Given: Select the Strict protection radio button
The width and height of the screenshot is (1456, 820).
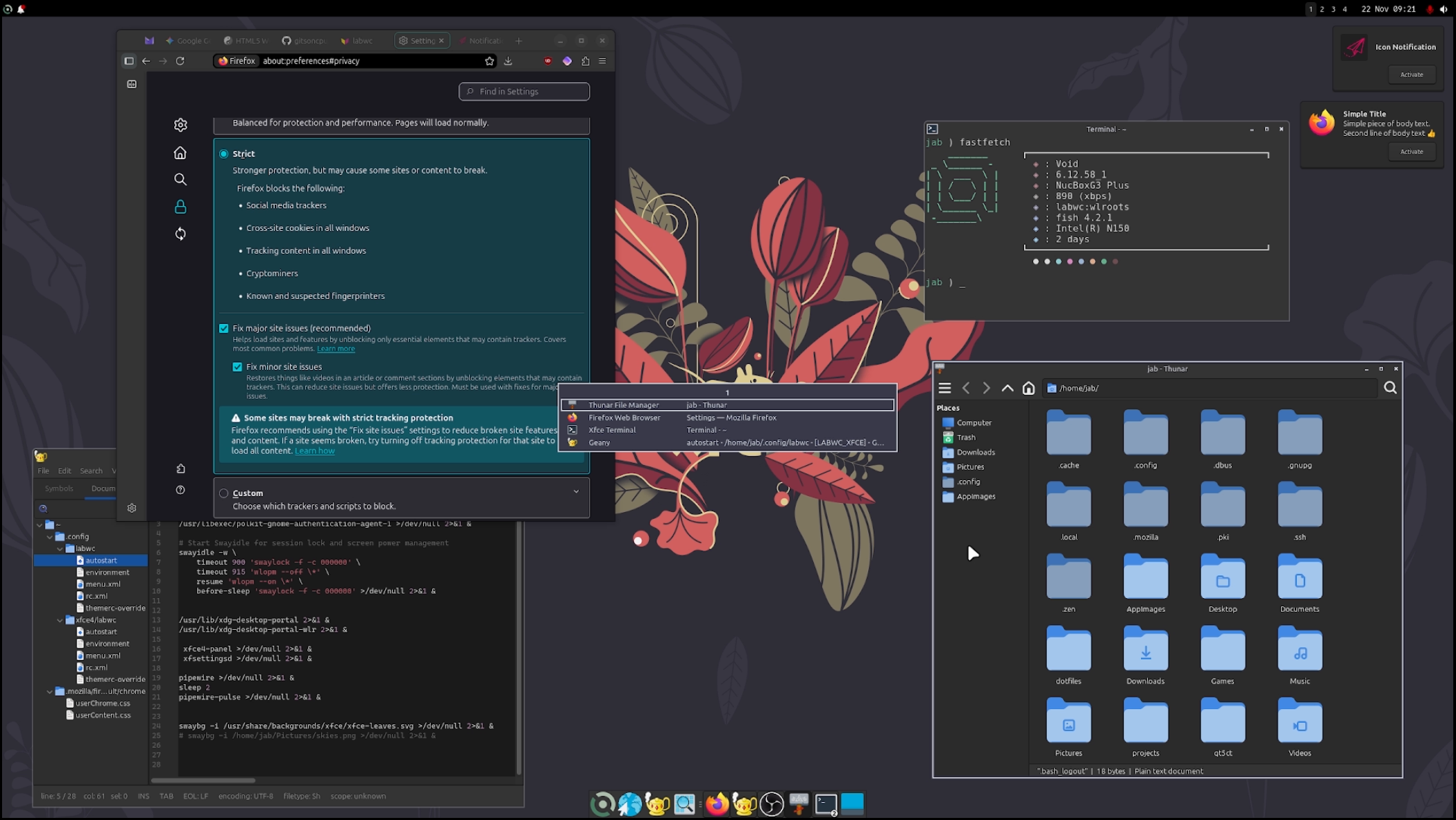Looking at the screenshot, I should click(x=224, y=154).
